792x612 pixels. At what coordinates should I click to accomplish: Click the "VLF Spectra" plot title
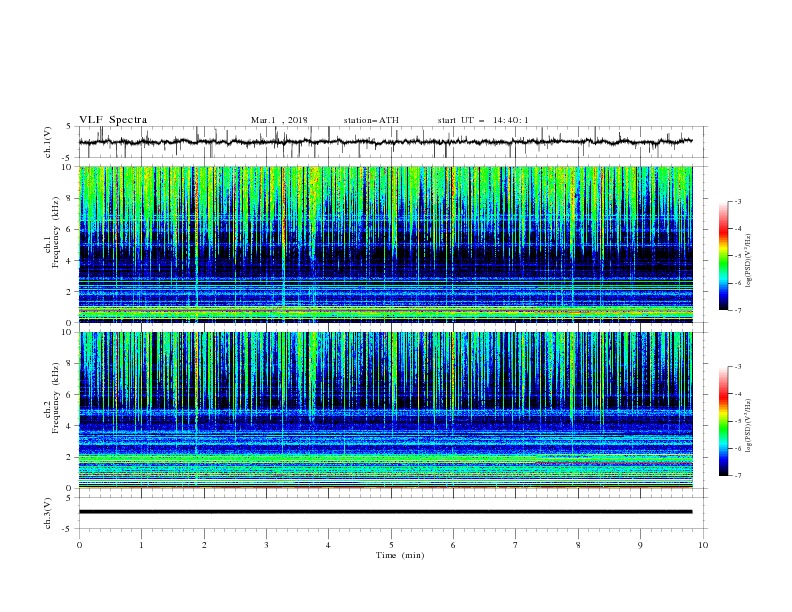tap(113, 120)
